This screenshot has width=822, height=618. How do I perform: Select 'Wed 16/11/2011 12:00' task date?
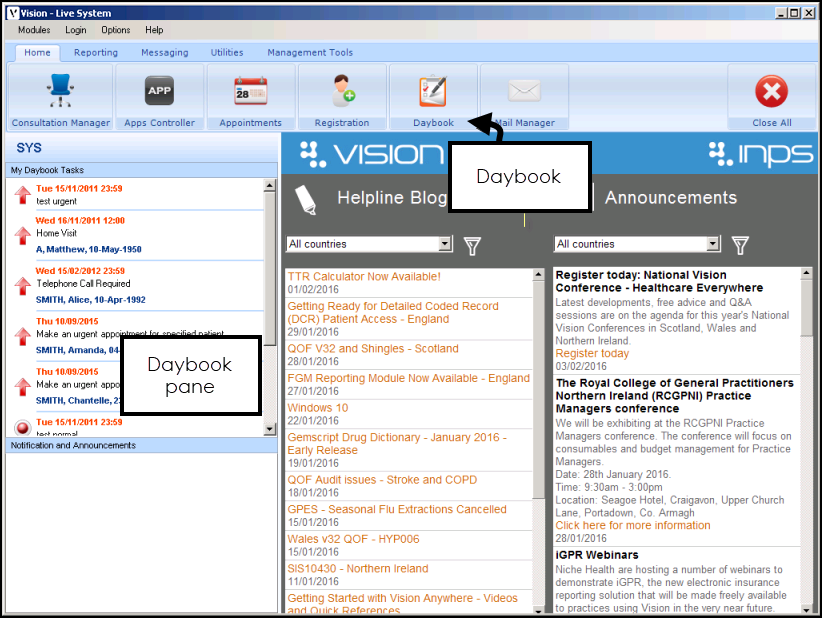point(80,221)
